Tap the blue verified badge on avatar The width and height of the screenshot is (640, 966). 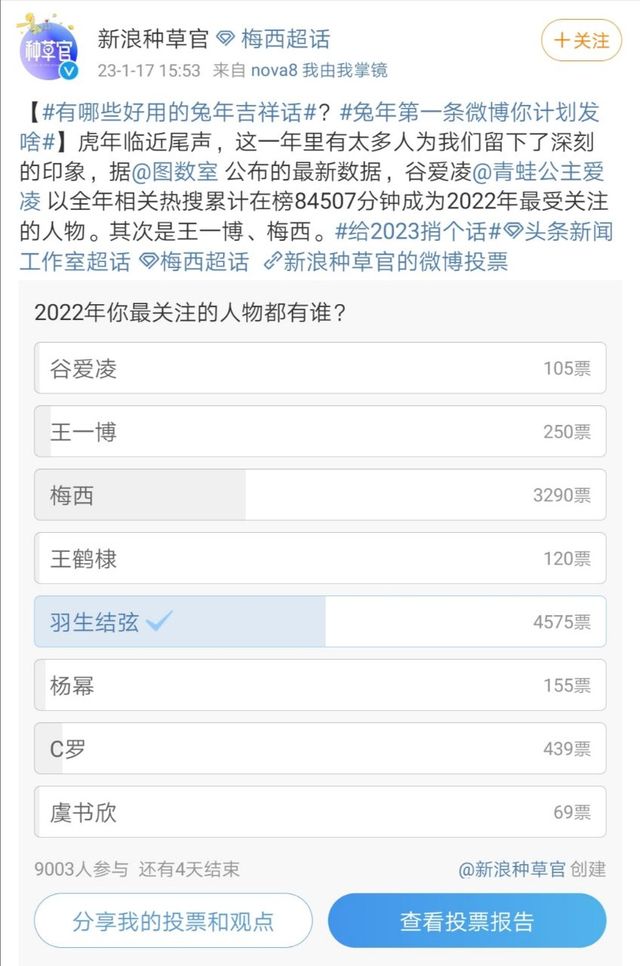click(70, 71)
